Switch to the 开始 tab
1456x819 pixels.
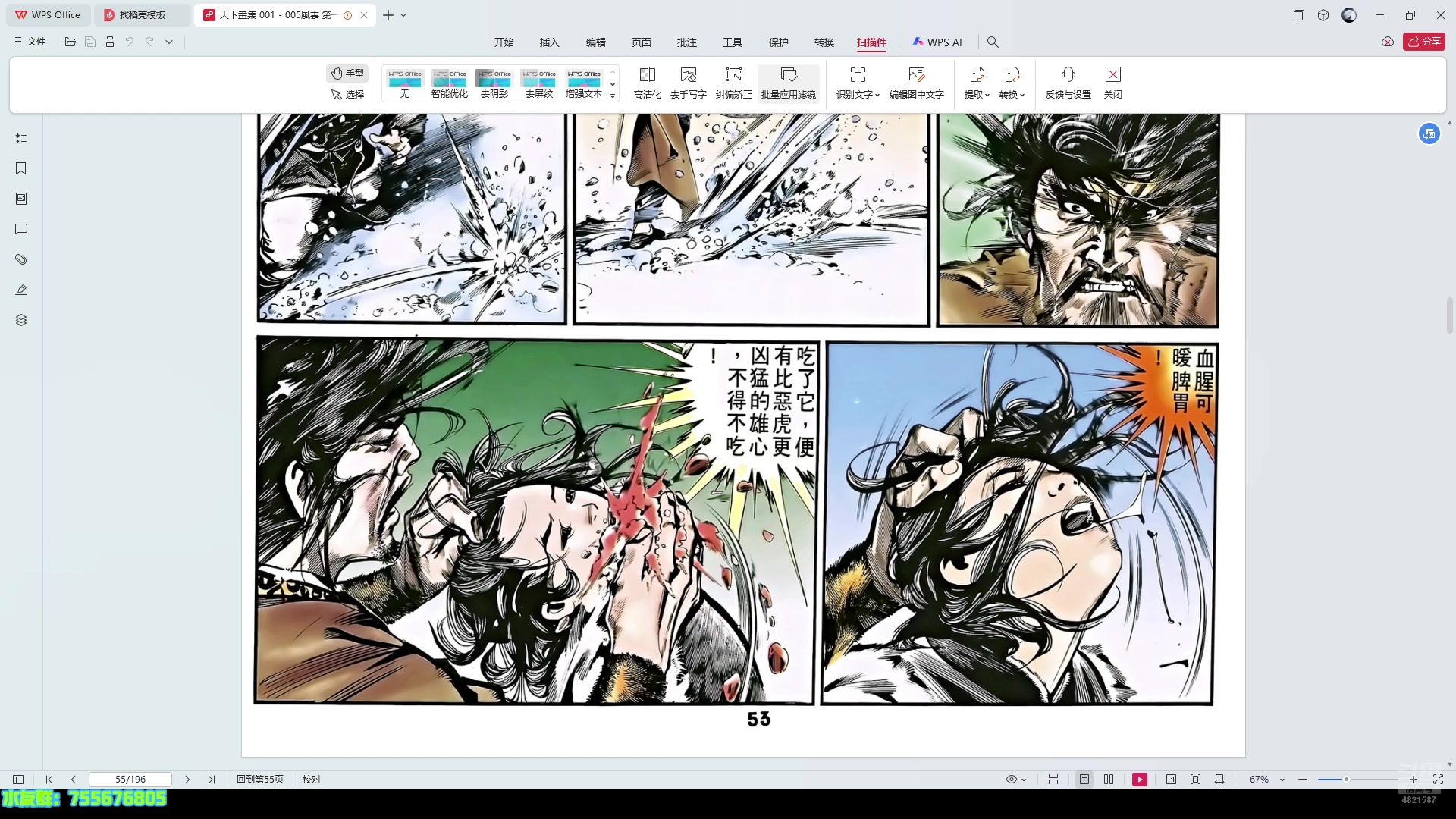pos(504,42)
